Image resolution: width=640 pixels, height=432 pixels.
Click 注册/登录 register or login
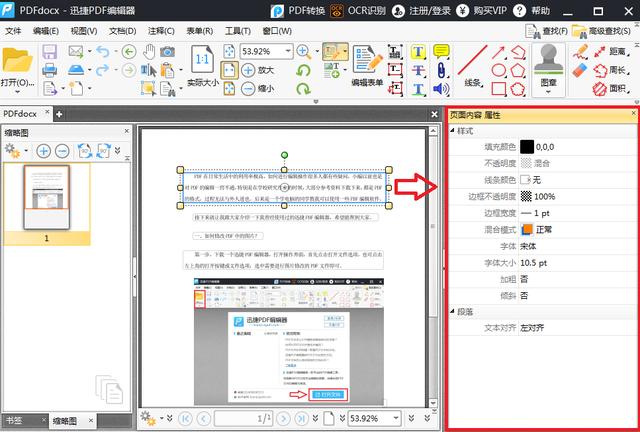tap(422, 11)
